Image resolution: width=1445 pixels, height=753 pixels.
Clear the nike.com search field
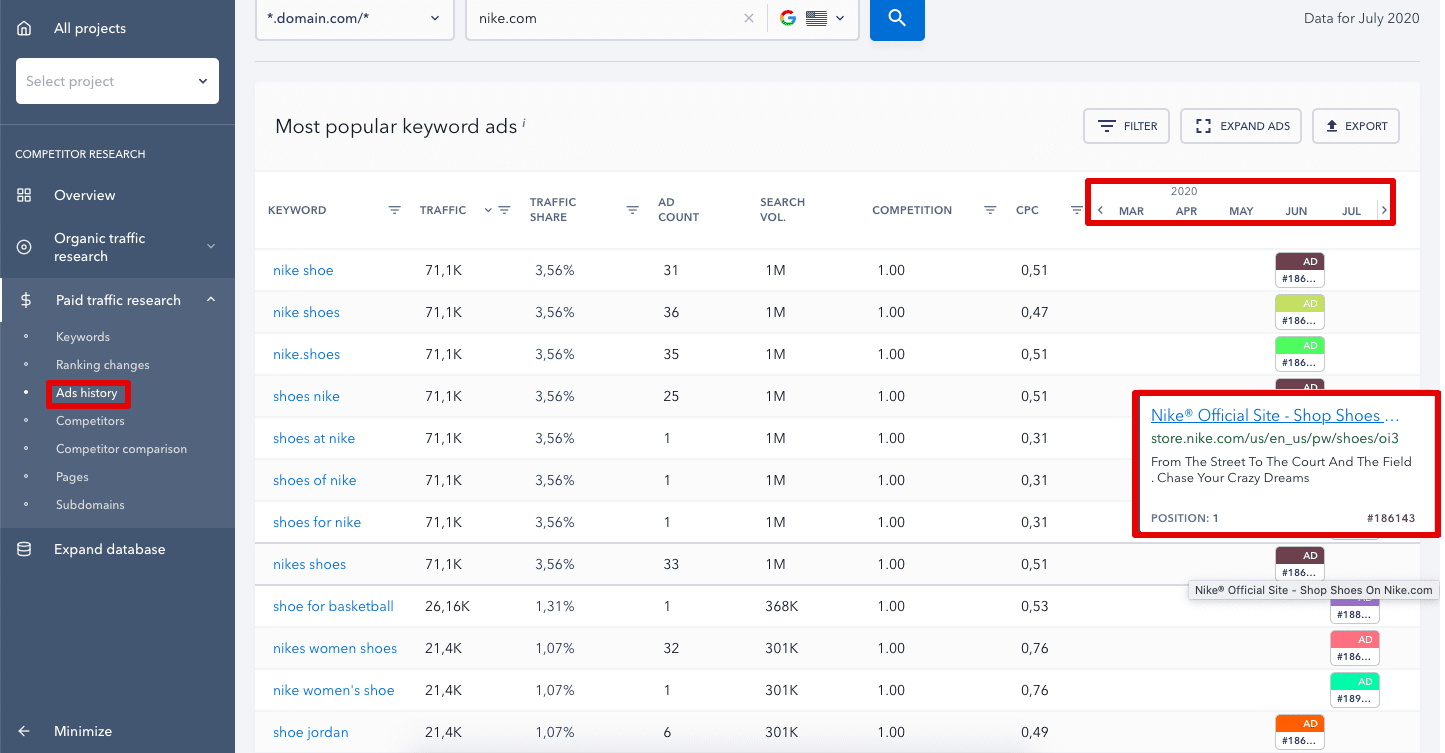(749, 18)
